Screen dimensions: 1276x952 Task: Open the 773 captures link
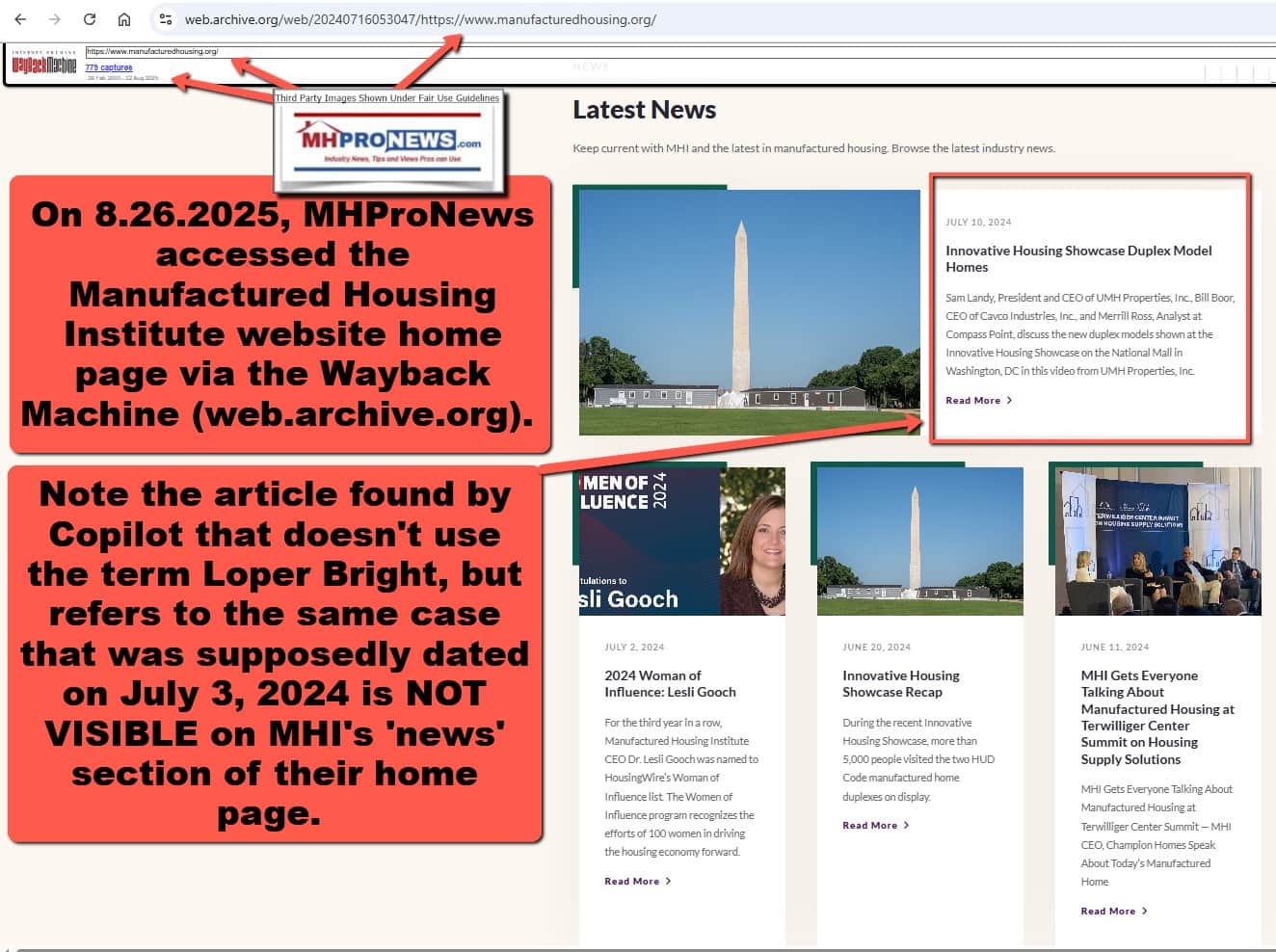pos(109,67)
